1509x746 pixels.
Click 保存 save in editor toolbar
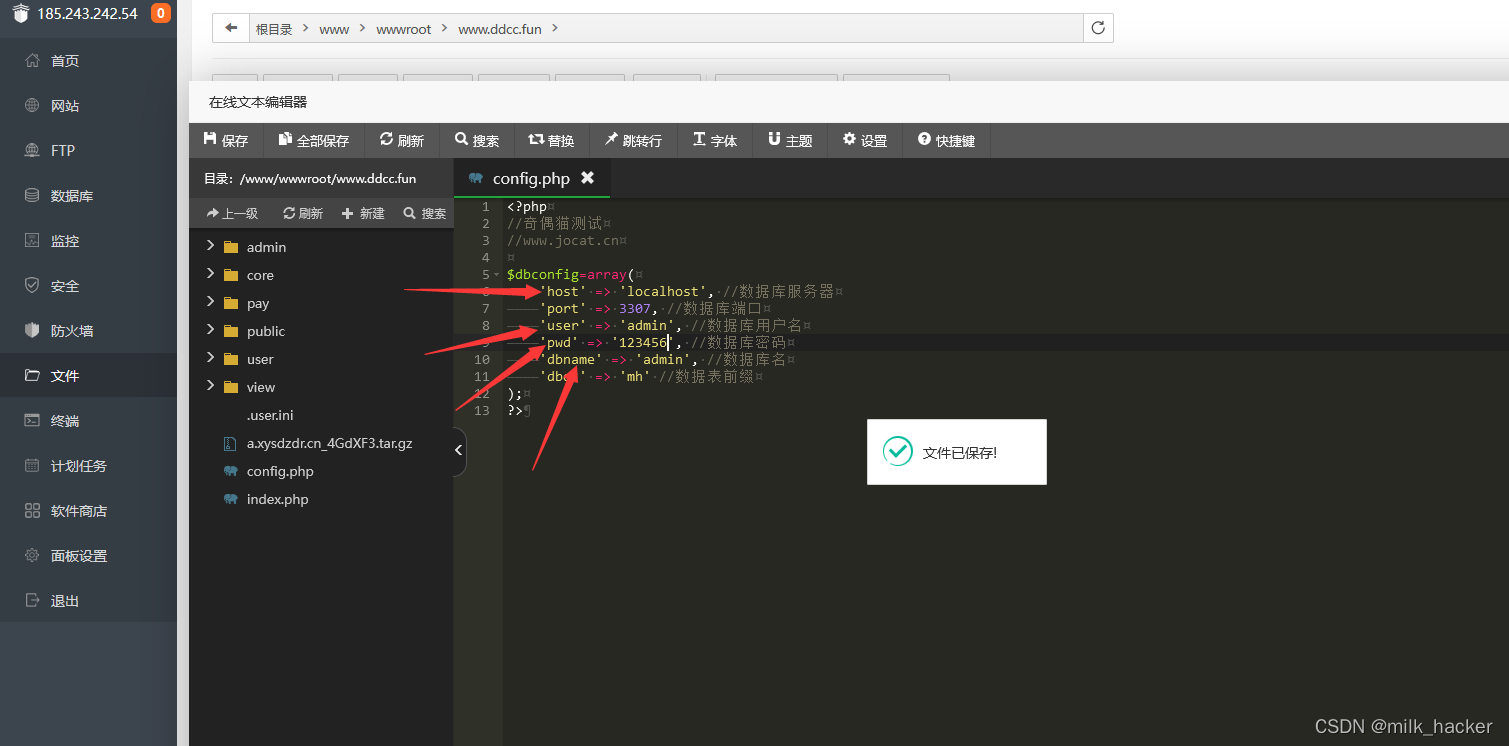[226, 141]
